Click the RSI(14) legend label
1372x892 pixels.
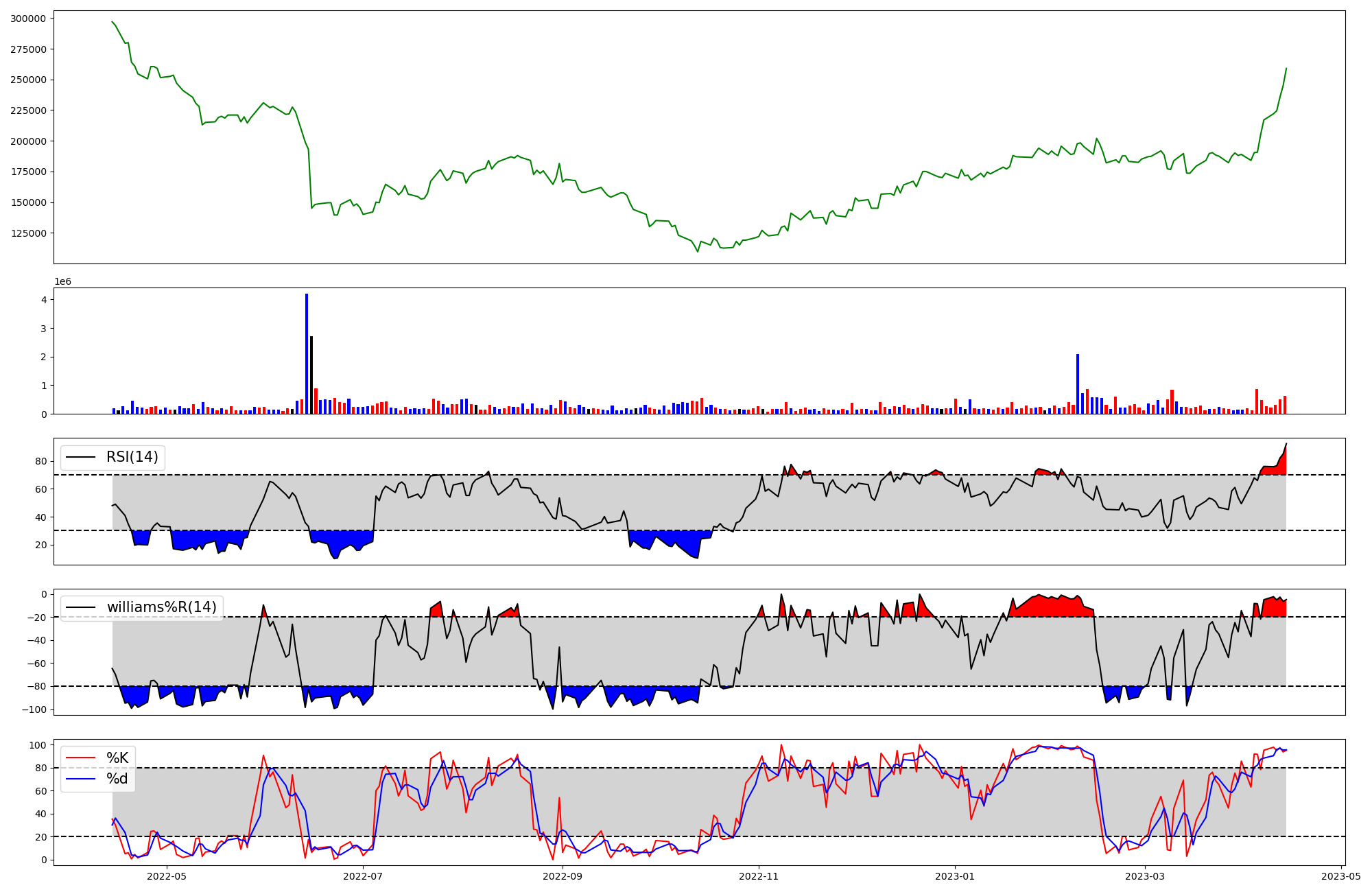[132, 457]
